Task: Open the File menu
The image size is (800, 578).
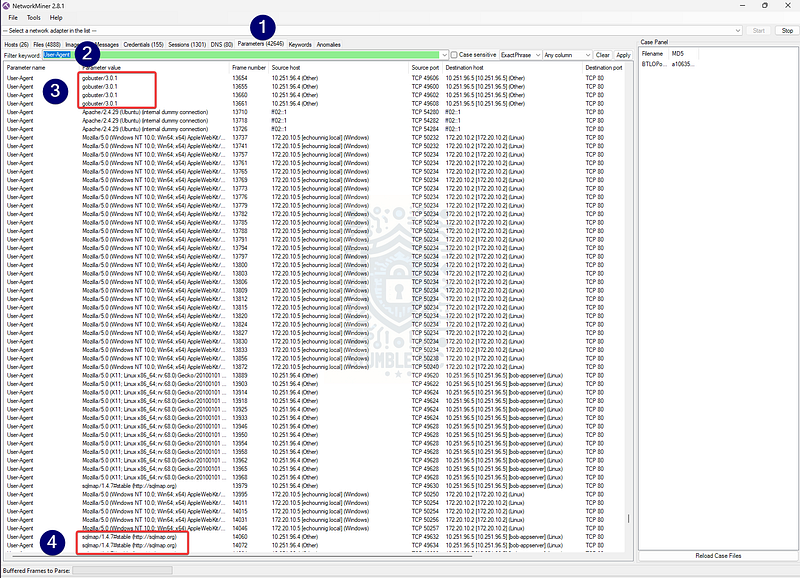Action: point(13,17)
